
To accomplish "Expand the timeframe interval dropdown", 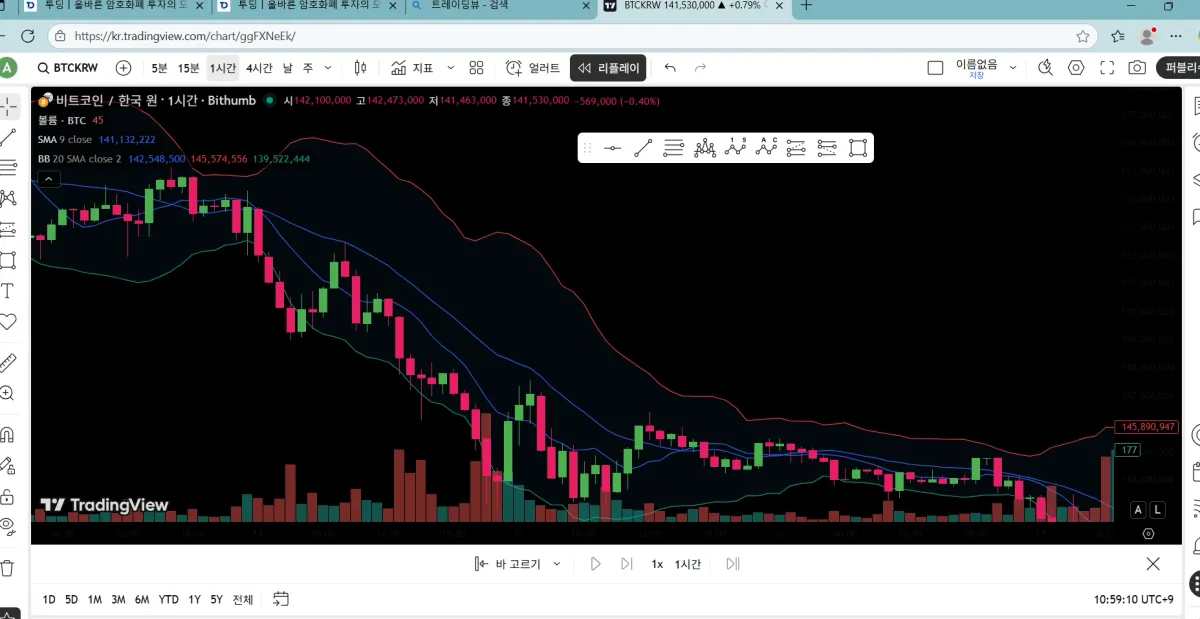I will (330, 68).
